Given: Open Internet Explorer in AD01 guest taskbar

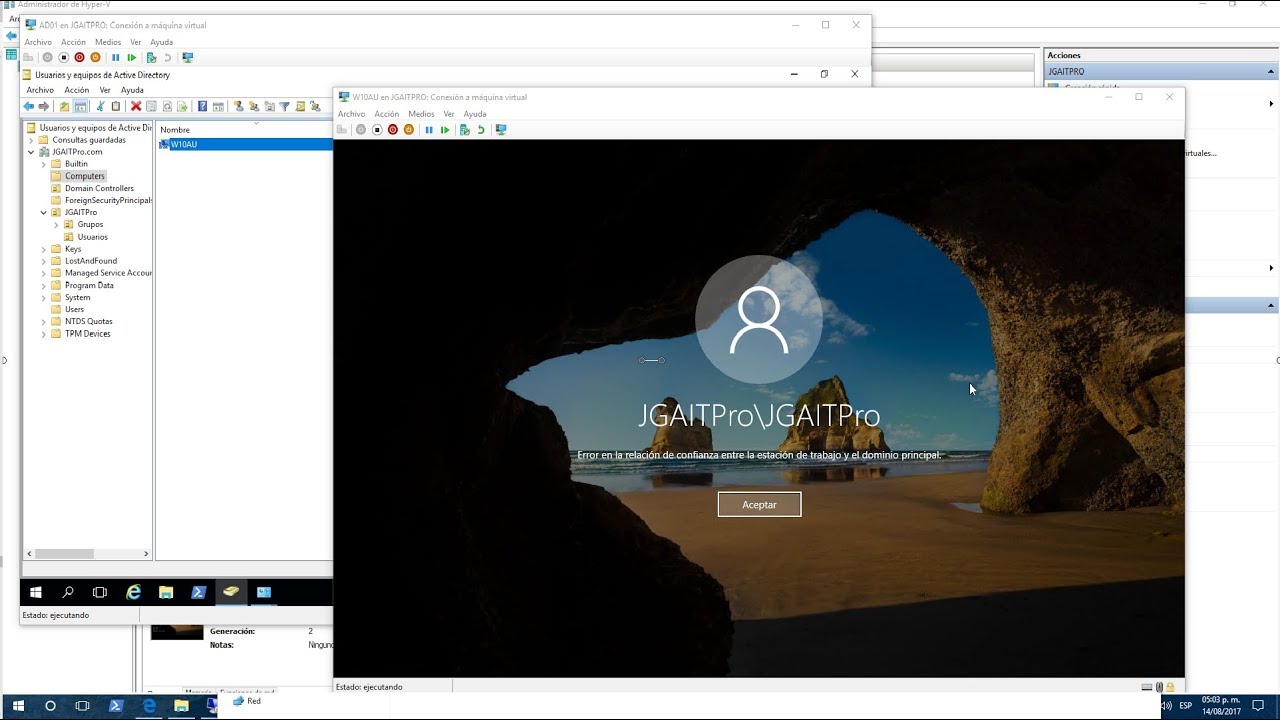Looking at the screenshot, I should pyautogui.click(x=133, y=592).
